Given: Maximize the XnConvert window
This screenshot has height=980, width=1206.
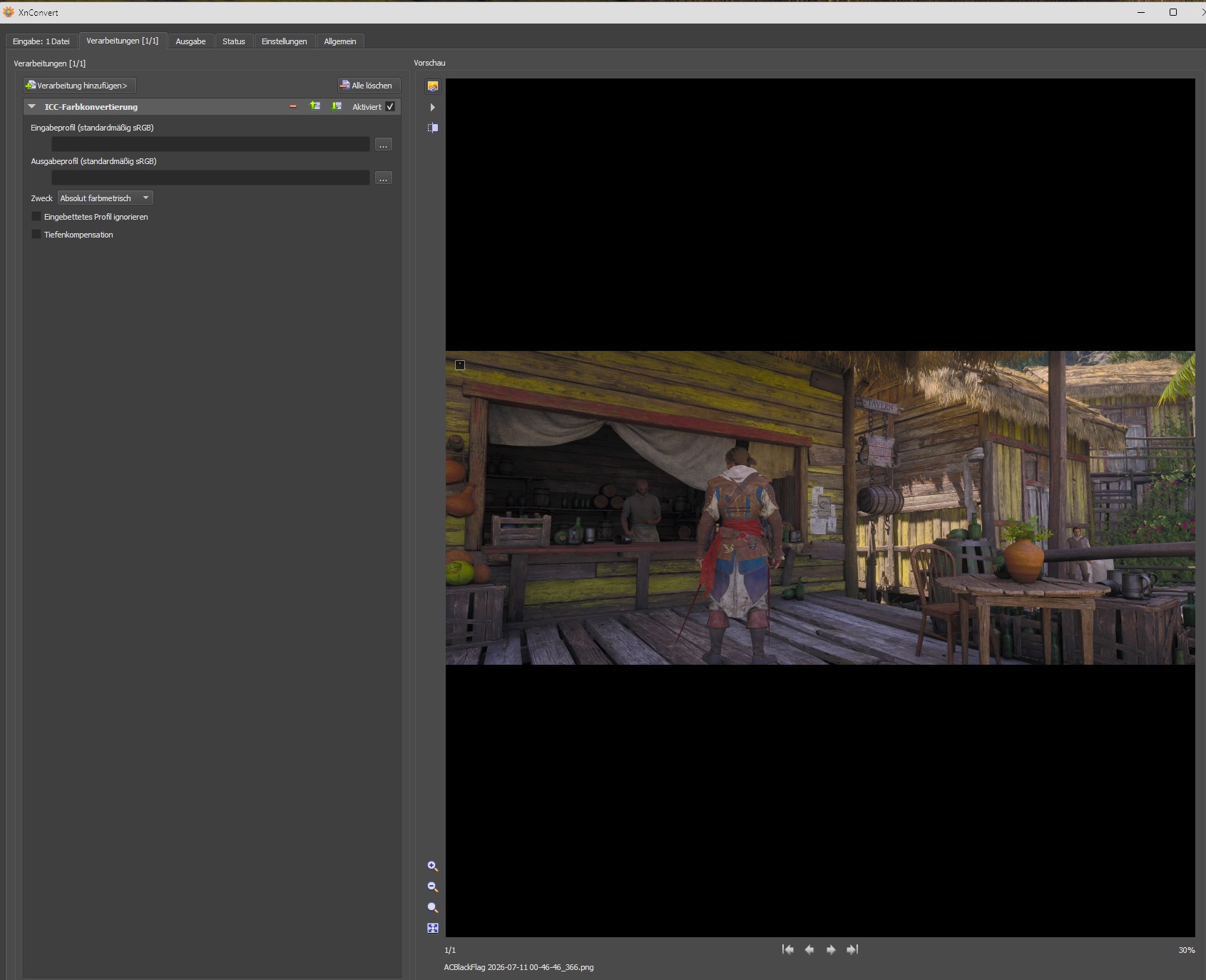Looking at the screenshot, I should [1173, 12].
